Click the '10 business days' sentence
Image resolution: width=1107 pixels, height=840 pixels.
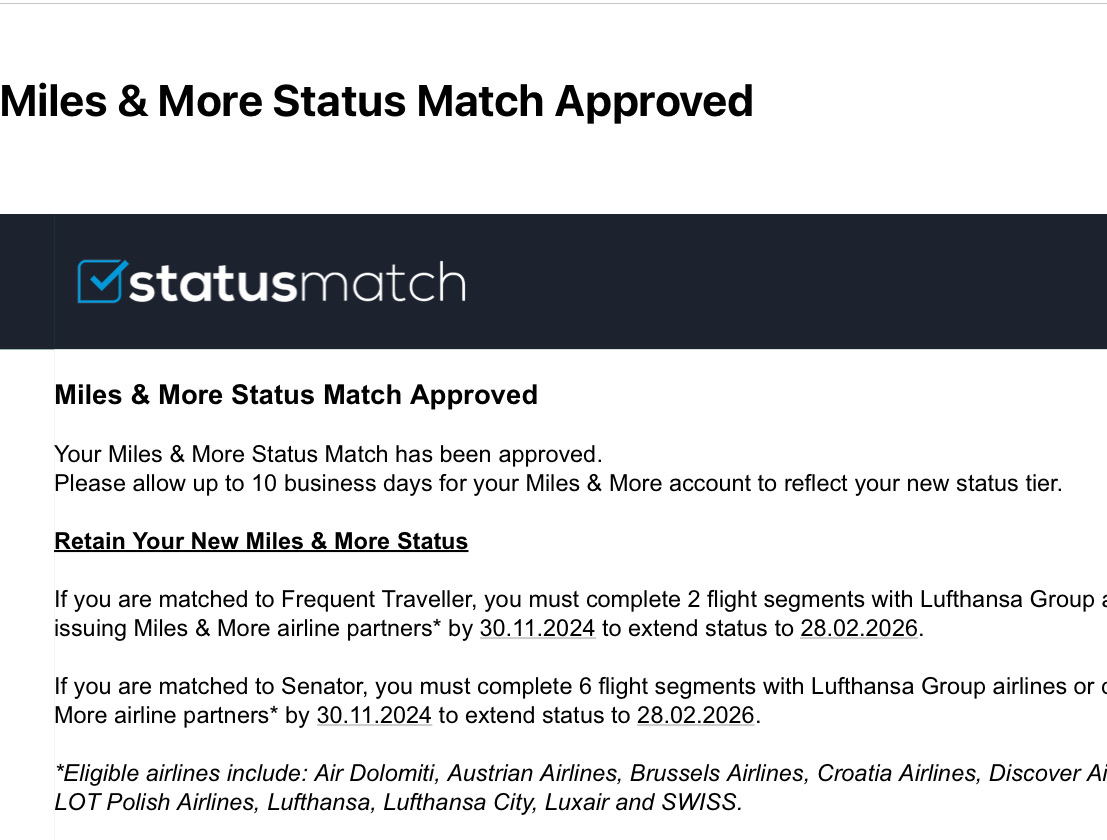tap(557, 484)
